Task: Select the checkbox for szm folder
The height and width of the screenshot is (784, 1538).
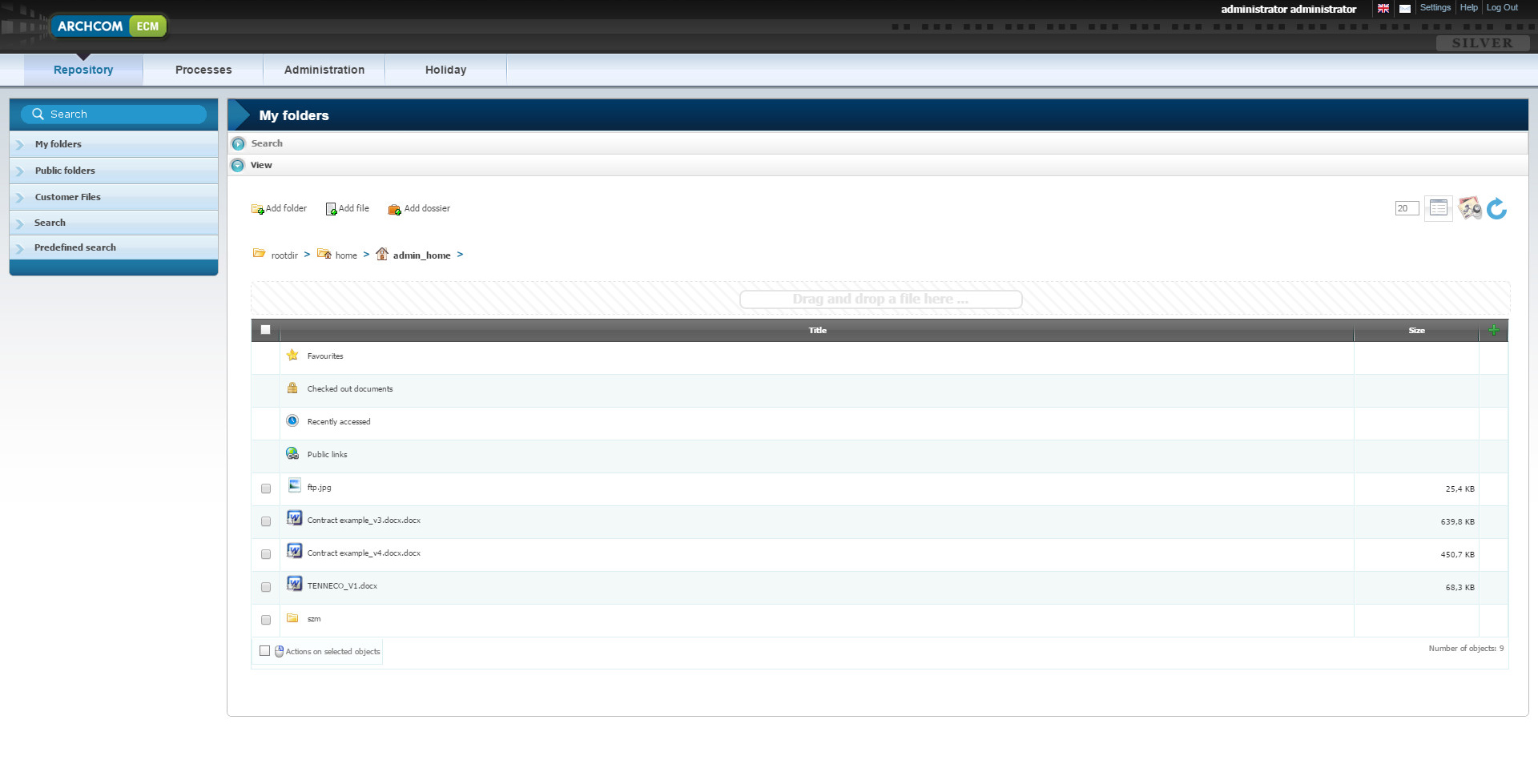Action: point(266,620)
